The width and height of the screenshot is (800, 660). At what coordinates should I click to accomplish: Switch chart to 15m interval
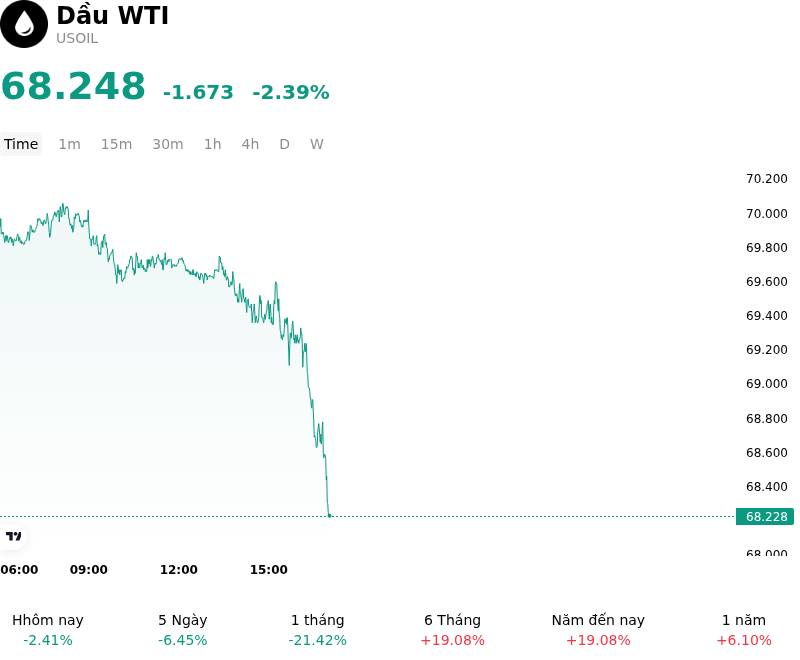116,144
